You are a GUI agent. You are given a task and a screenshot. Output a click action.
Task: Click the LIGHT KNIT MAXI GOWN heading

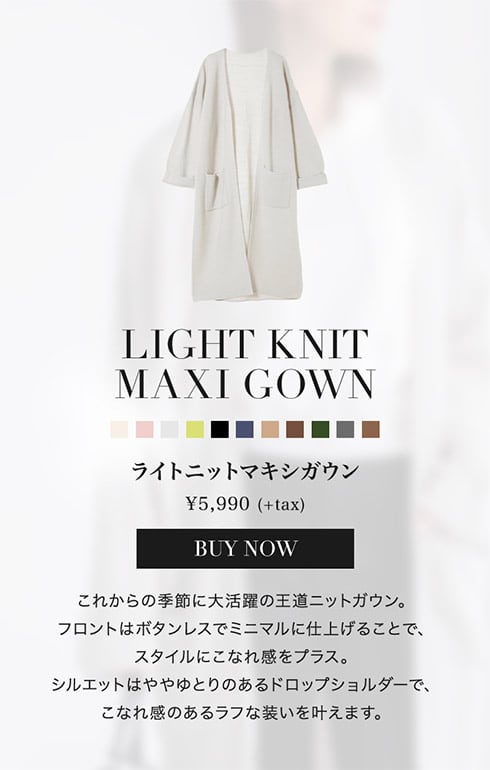(245, 364)
